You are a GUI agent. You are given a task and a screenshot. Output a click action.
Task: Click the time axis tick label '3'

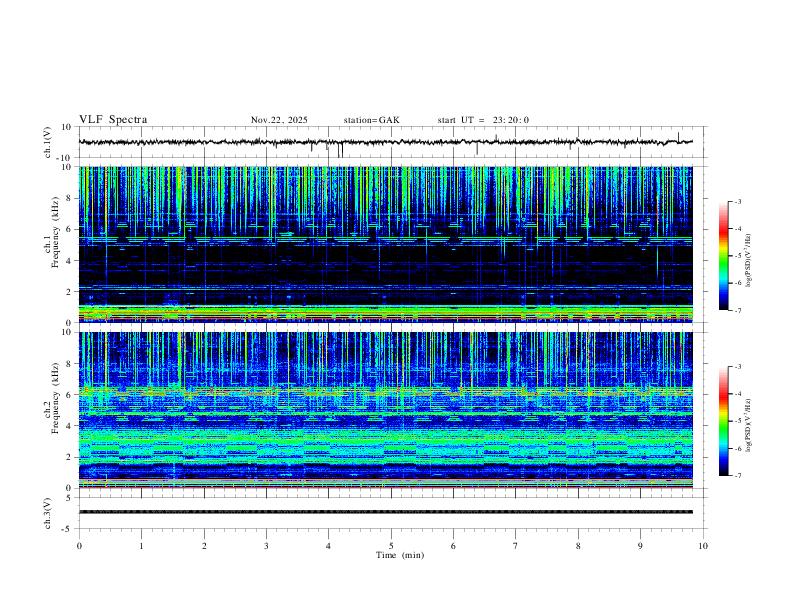coord(266,546)
